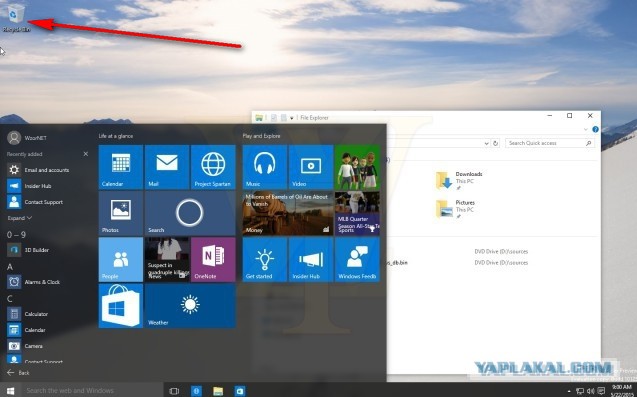Click the A letter header in app list
This screenshot has width=637, height=397.
(x=10, y=267)
